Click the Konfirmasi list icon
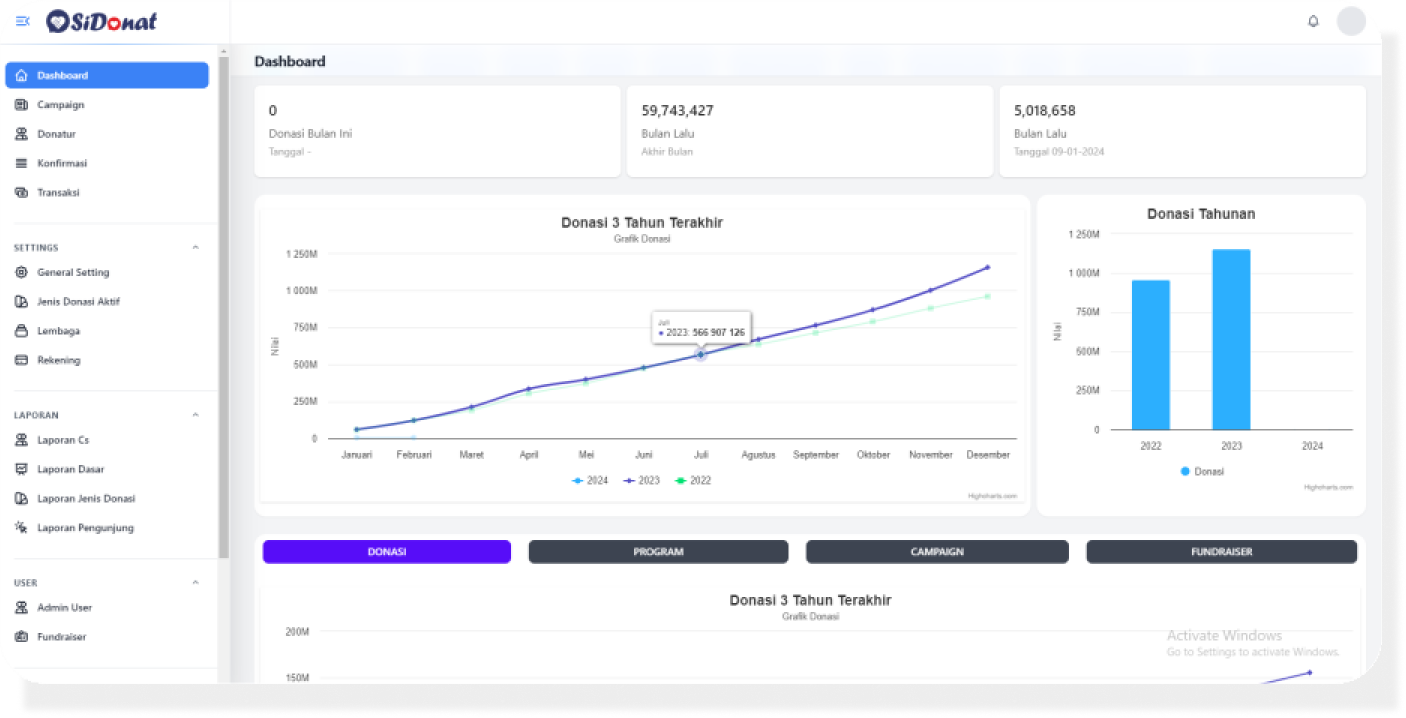 click(x=21, y=163)
